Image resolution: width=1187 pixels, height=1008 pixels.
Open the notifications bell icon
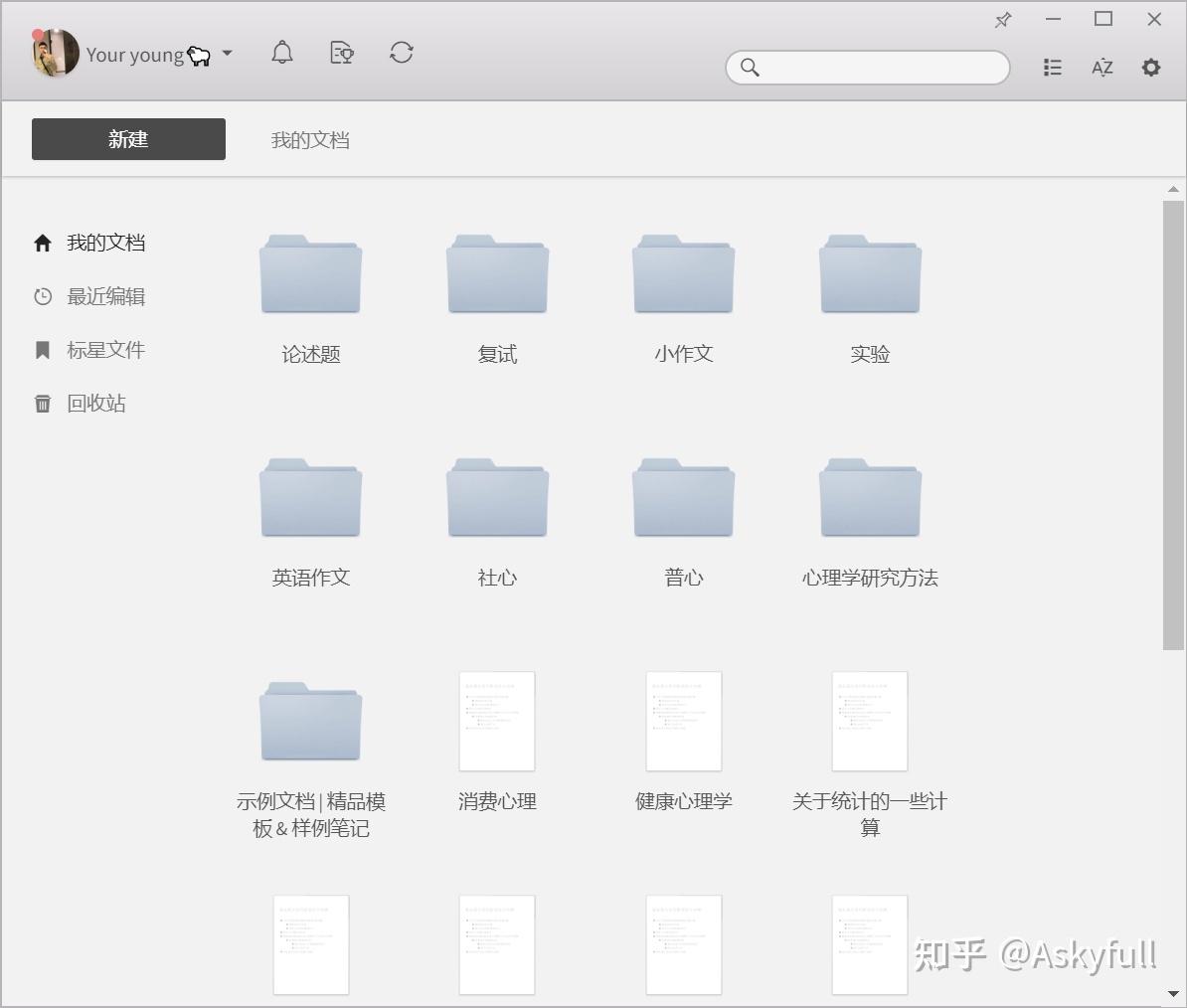(282, 53)
